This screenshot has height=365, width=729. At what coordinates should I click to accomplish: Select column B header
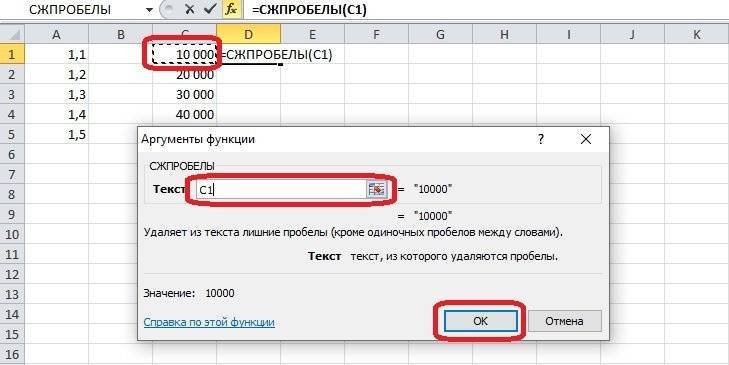[120, 34]
